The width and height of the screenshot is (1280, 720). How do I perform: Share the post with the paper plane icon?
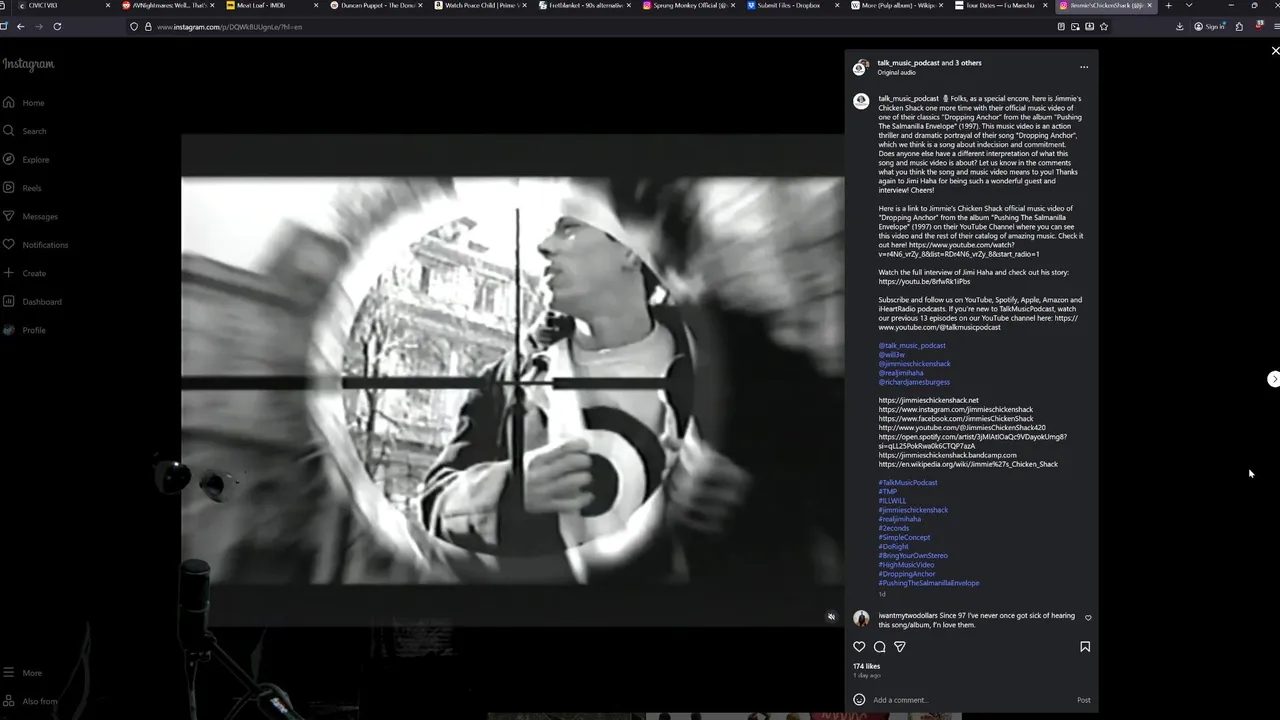coord(900,647)
